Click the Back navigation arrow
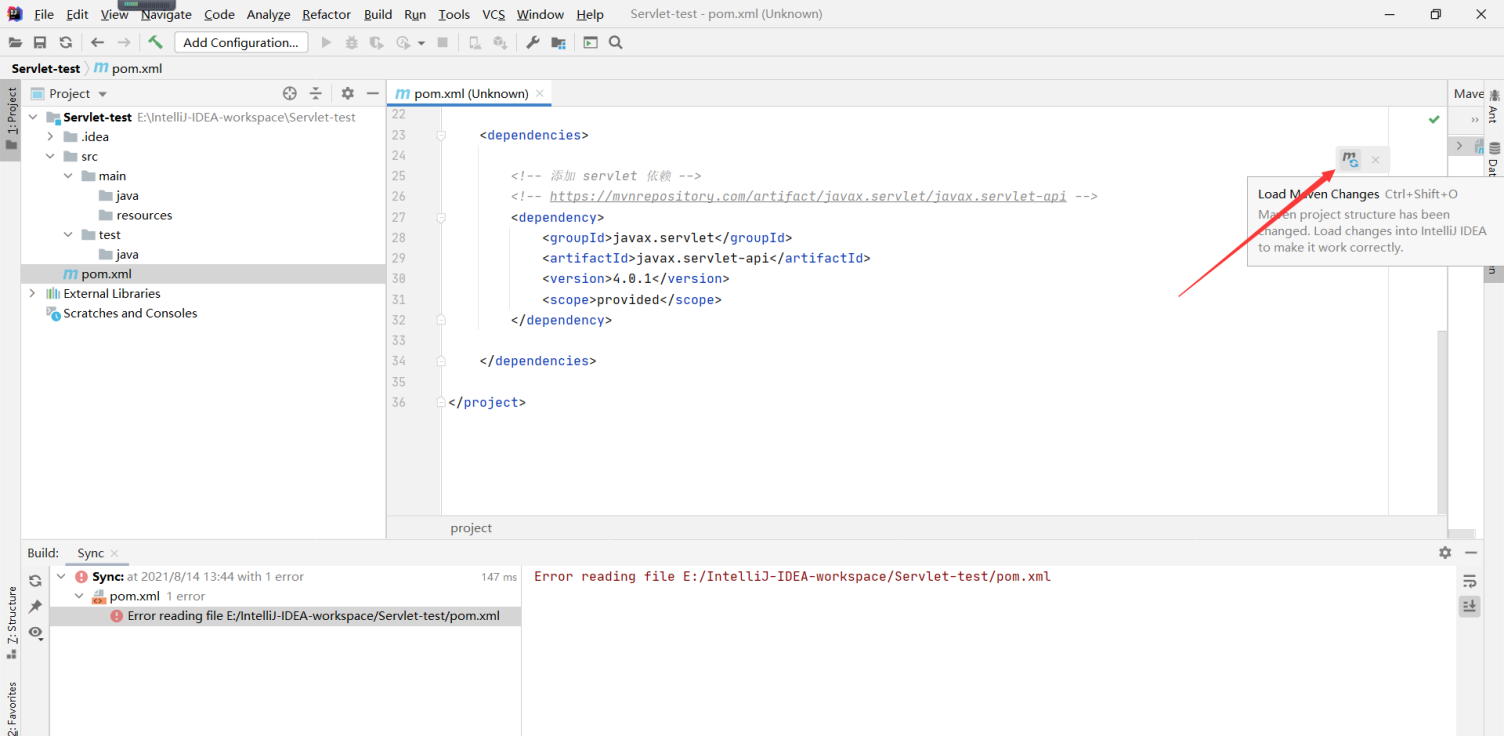Viewport: 1504px width, 736px height. click(x=97, y=42)
